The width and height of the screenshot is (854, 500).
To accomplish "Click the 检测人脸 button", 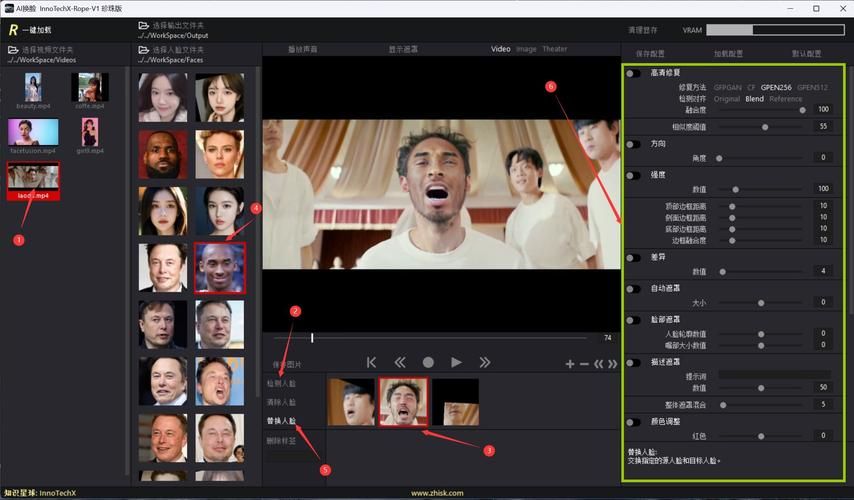I will pos(282,383).
